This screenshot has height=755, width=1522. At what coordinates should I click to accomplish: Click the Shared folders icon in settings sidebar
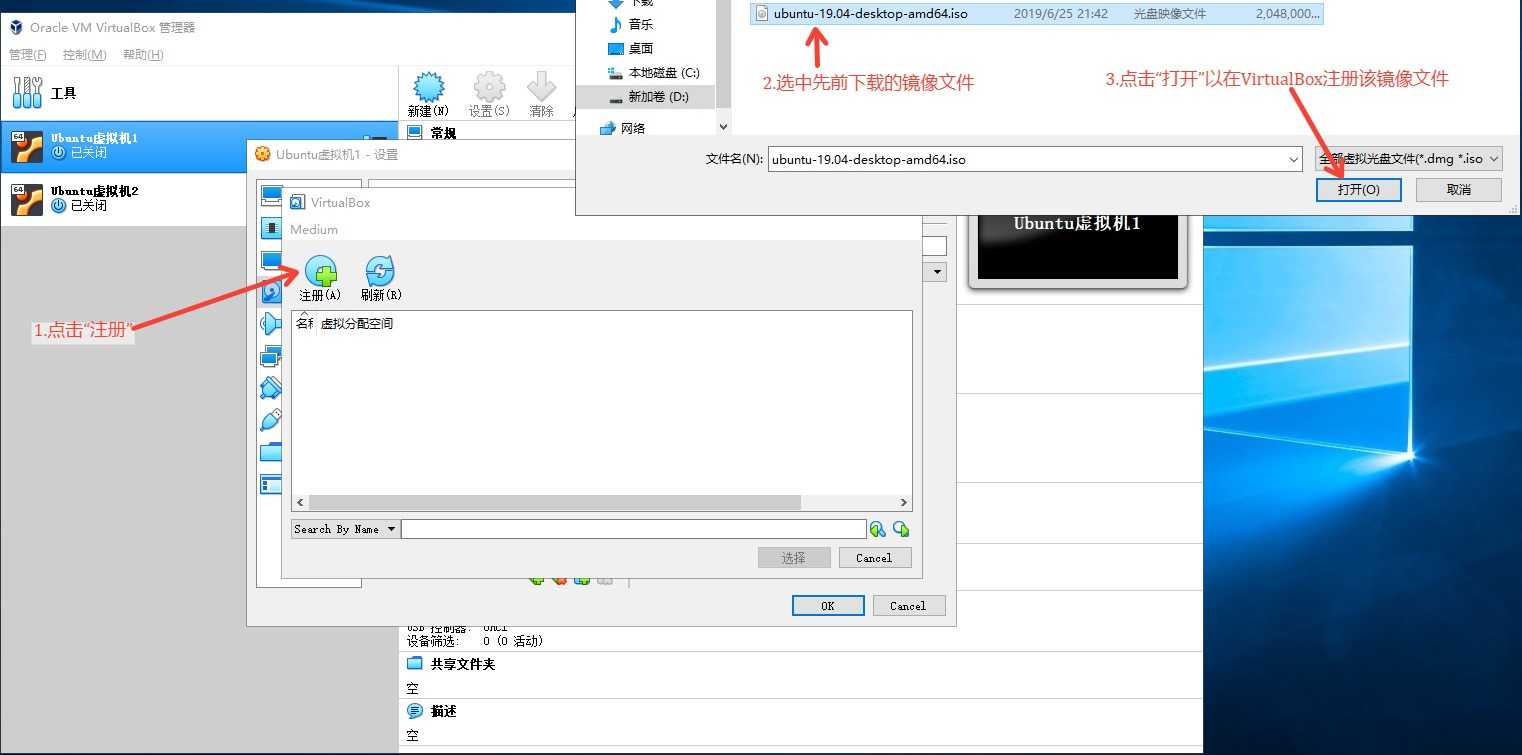[x=270, y=452]
